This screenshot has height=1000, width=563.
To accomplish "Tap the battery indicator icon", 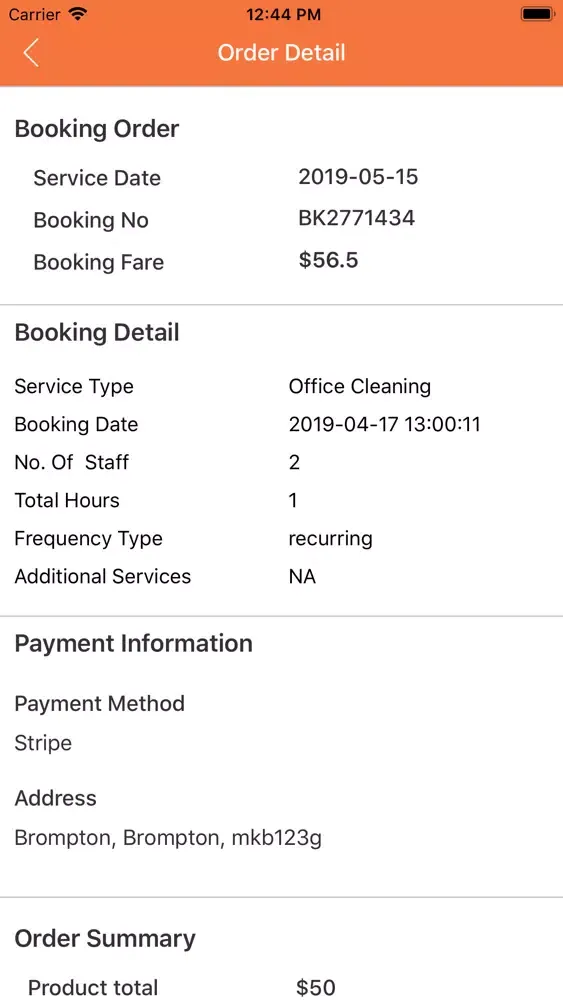I will 537,14.
